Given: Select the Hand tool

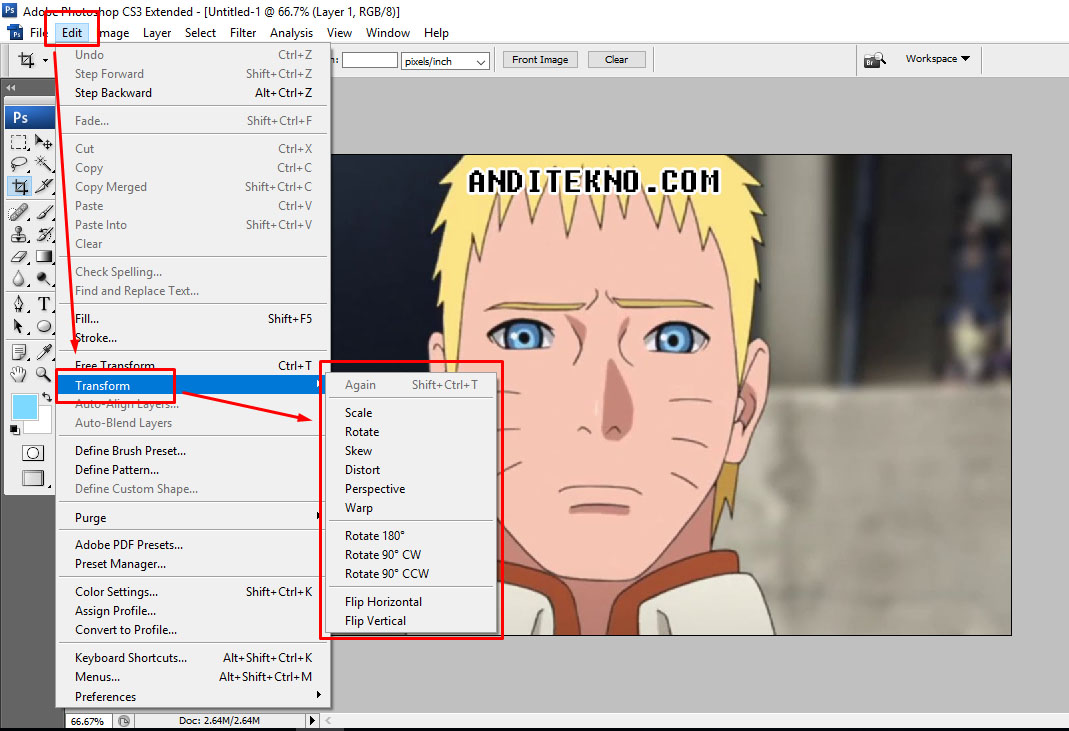Looking at the screenshot, I should (x=19, y=374).
